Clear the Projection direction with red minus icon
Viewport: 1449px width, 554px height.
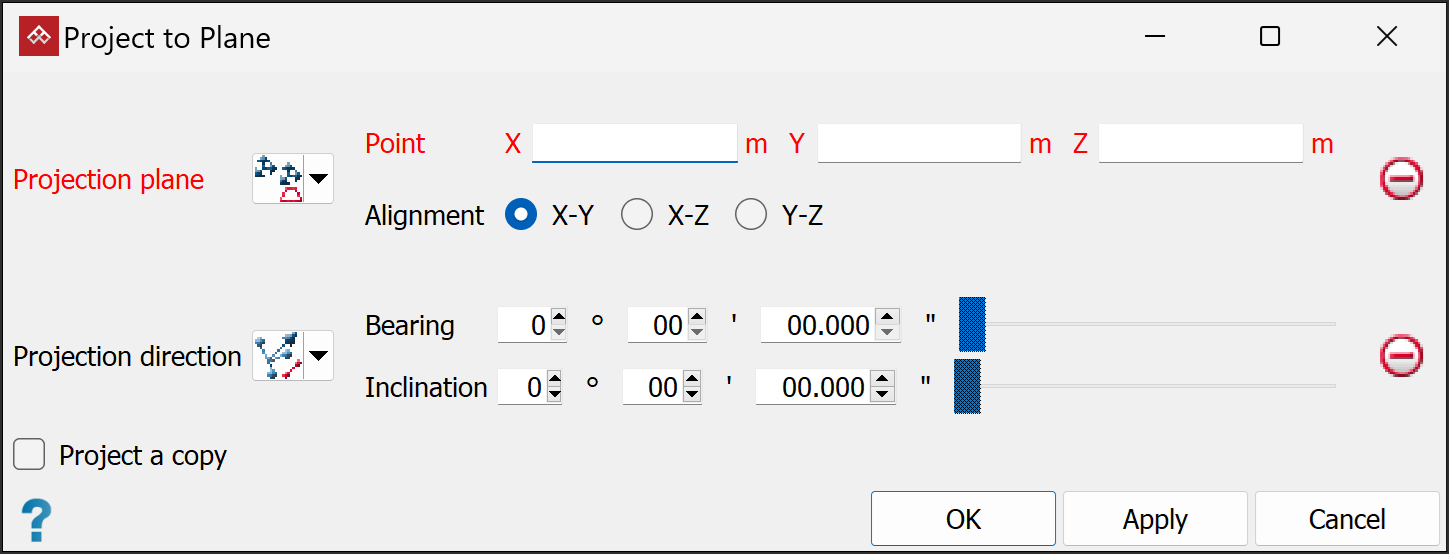click(x=1401, y=356)
